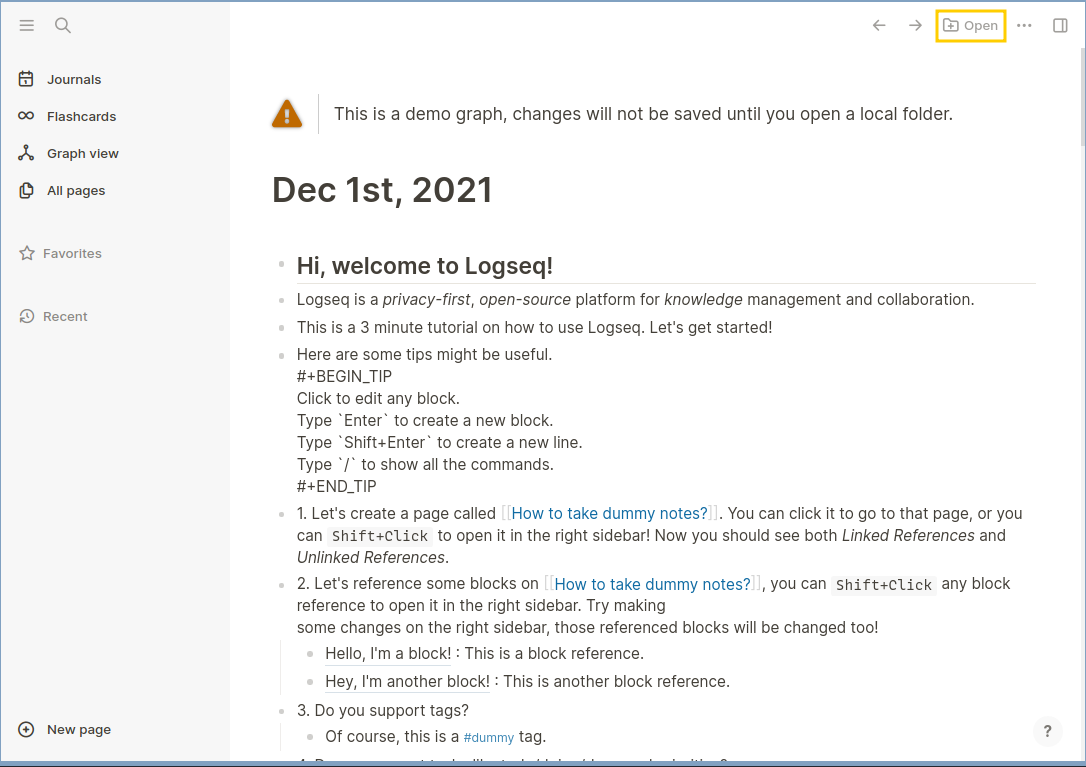Click "Hey, I'm another block!" reference
This screenshot has height=767, width=1086.
click(x=407, y=682)
